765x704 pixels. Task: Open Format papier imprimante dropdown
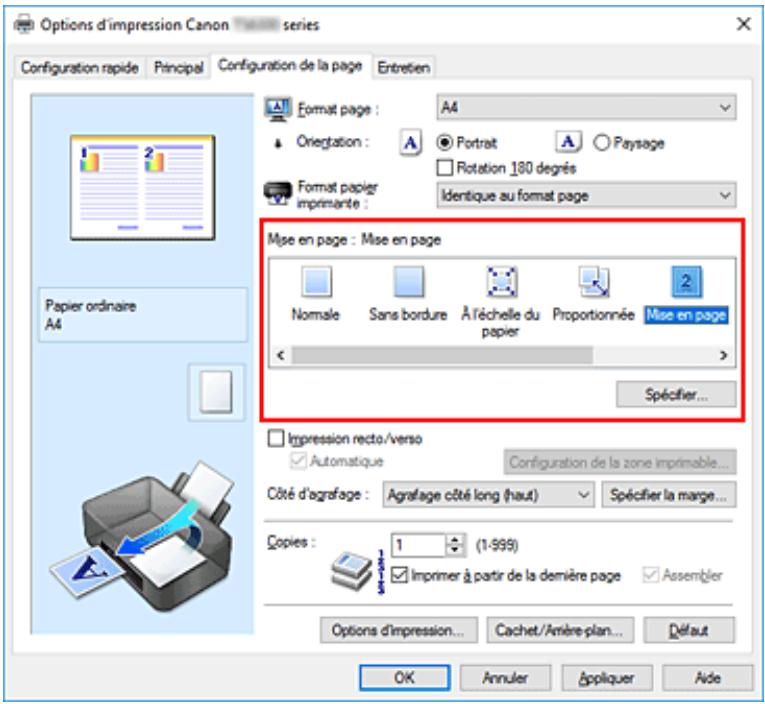point(586,196)
